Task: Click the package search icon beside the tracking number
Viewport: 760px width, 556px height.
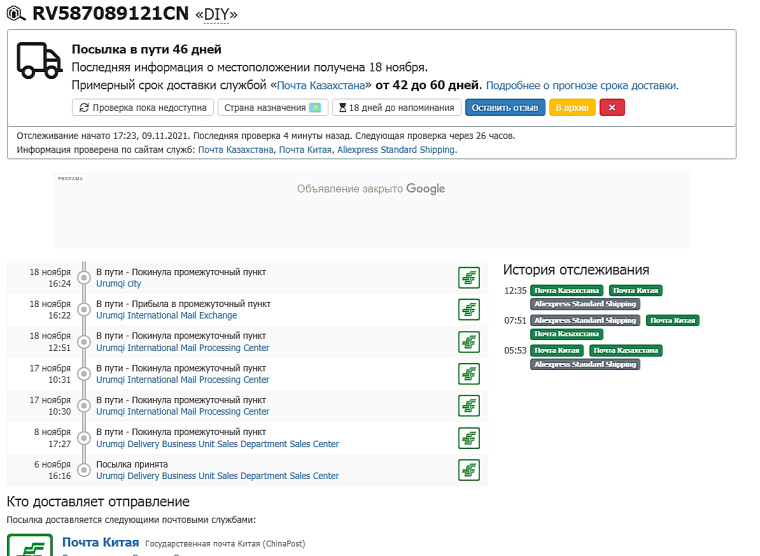Action: click(16, 14)
